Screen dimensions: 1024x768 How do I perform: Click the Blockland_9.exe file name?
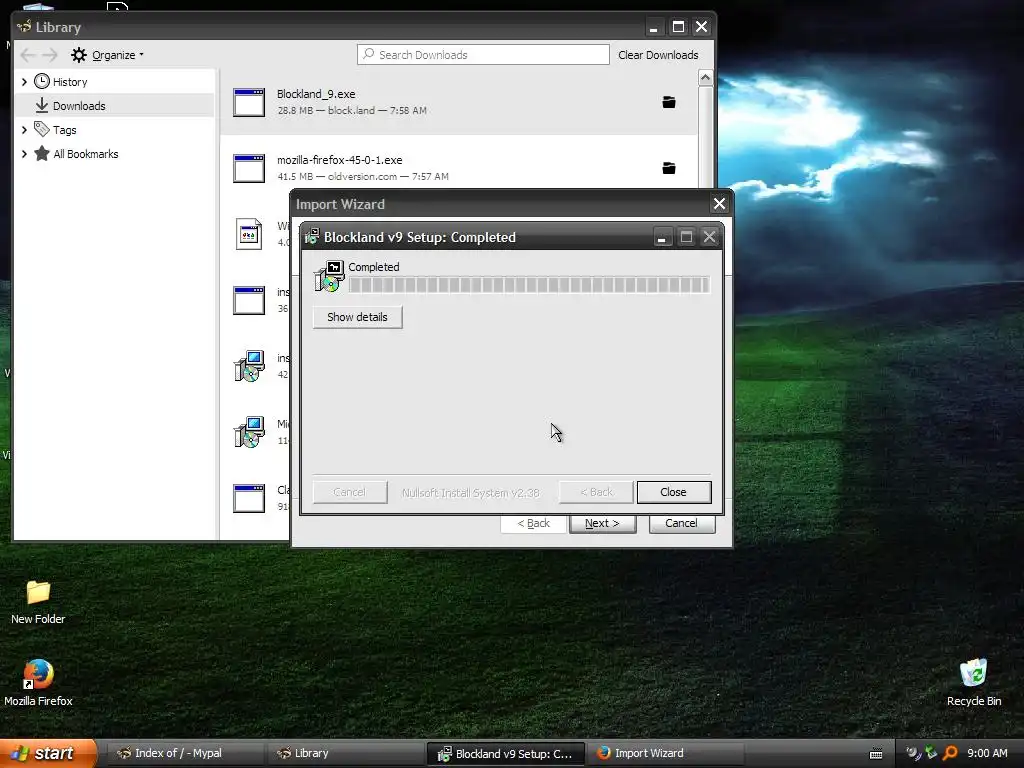[x=316, y=94]
